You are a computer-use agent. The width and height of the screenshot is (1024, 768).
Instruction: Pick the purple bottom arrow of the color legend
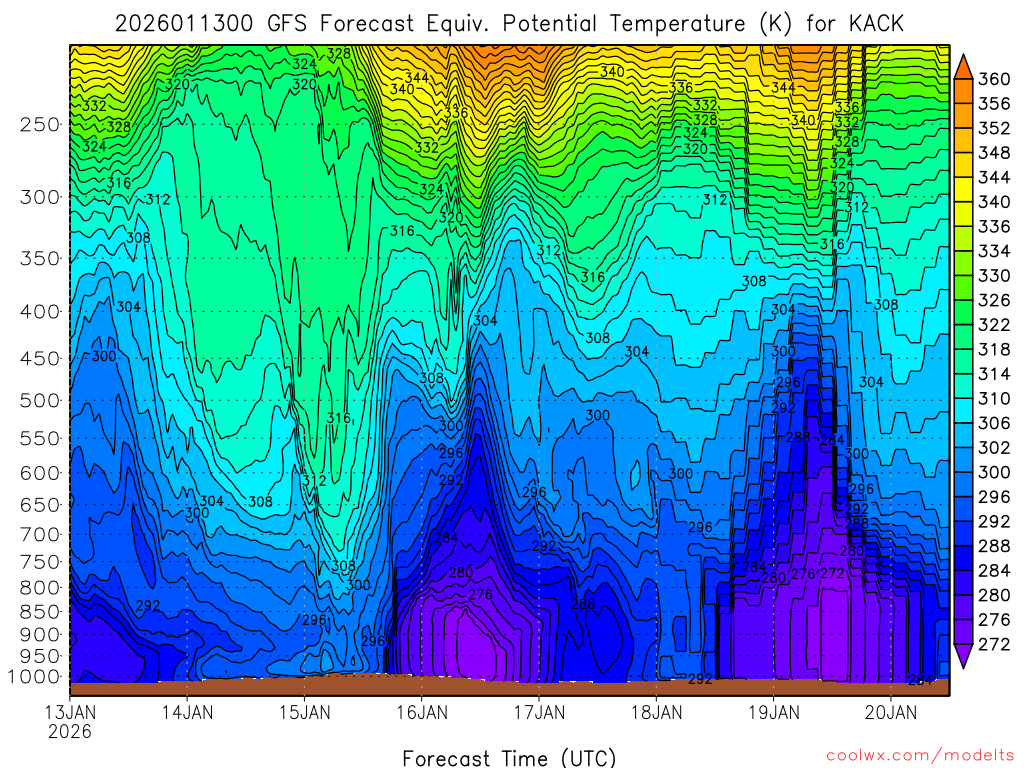[x=963, y=656]
